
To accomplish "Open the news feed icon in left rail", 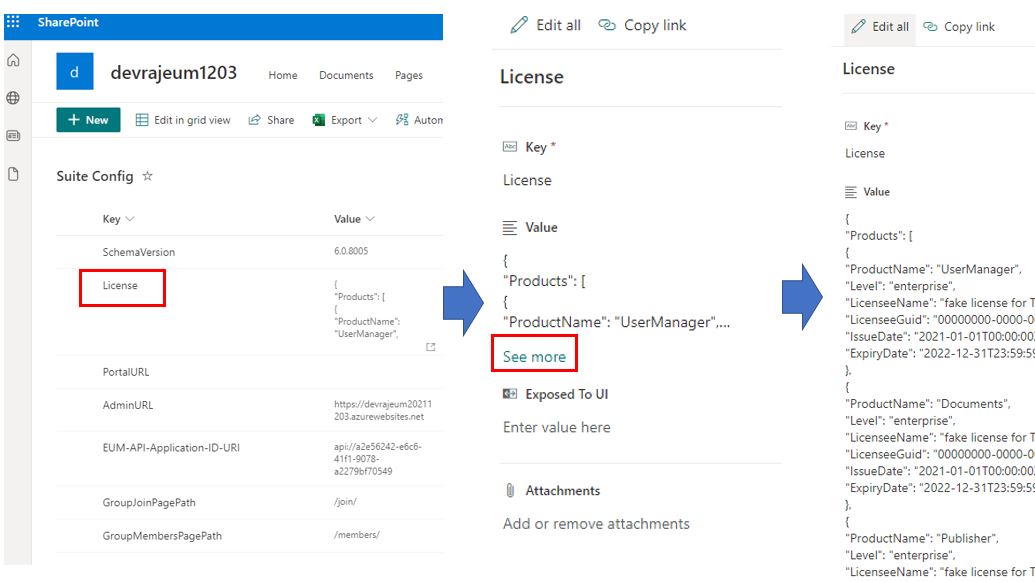I will 13,135.
